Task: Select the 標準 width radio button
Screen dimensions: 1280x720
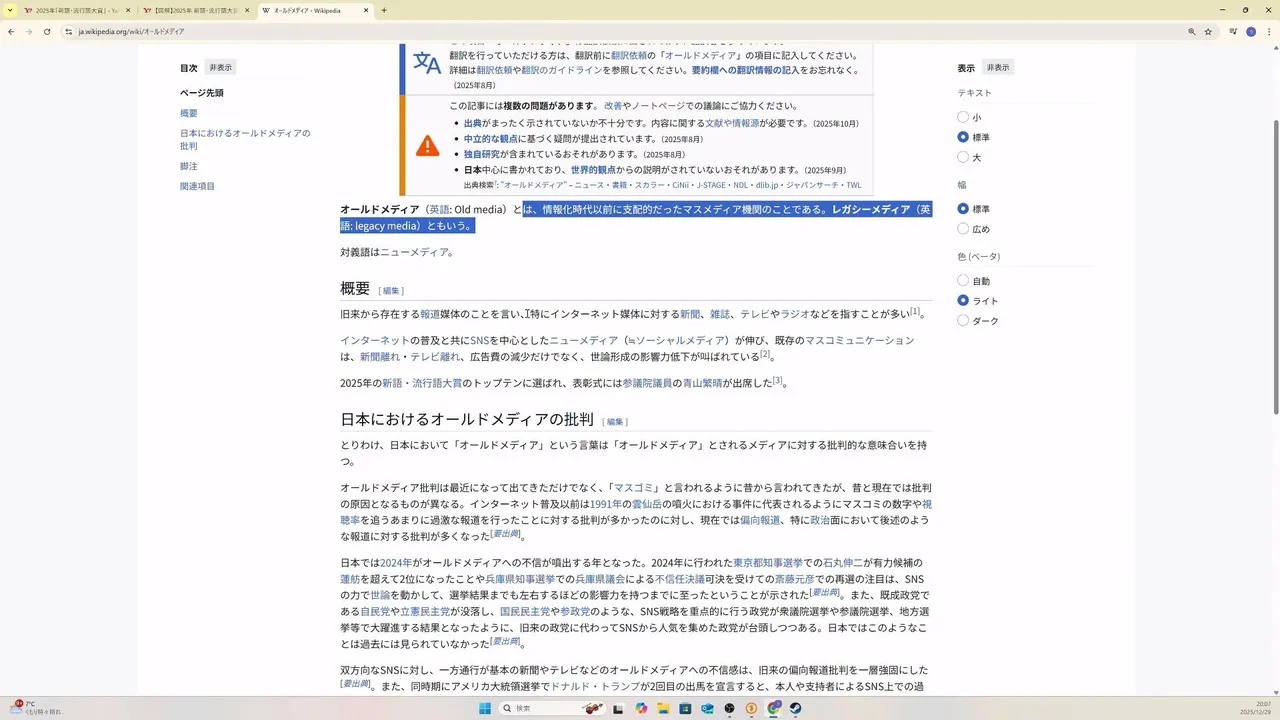Action: tap(963, 209)
